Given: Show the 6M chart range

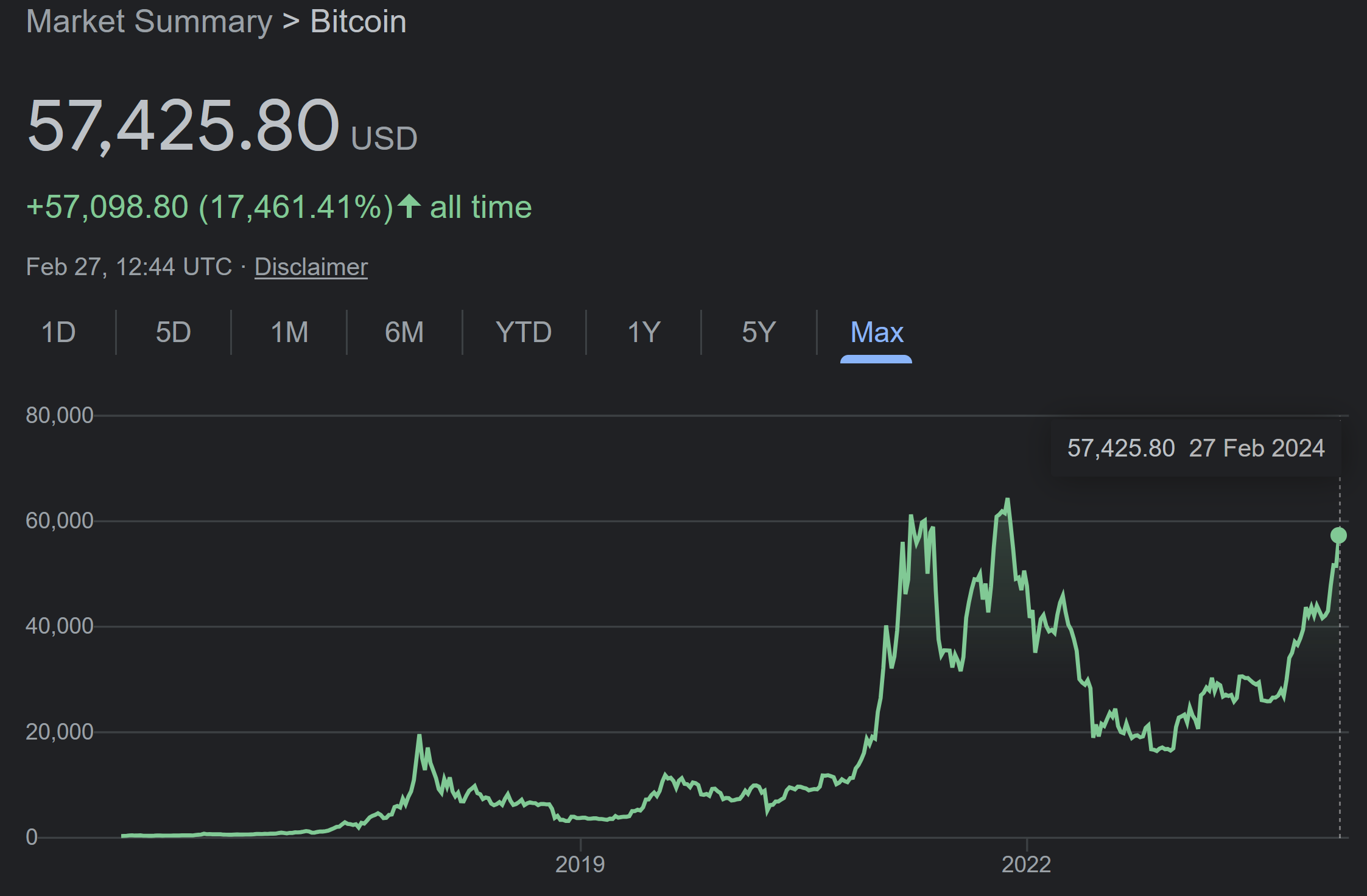Looking at the screenshot, I should [404, 332].
